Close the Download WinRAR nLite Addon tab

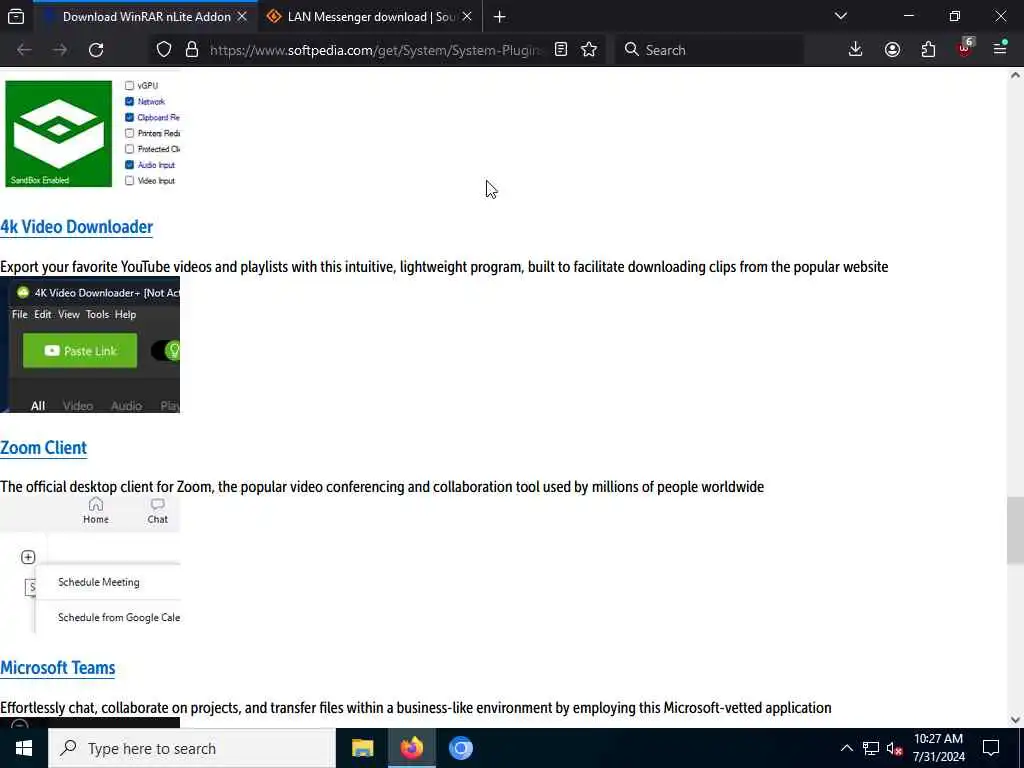point(242,17)
